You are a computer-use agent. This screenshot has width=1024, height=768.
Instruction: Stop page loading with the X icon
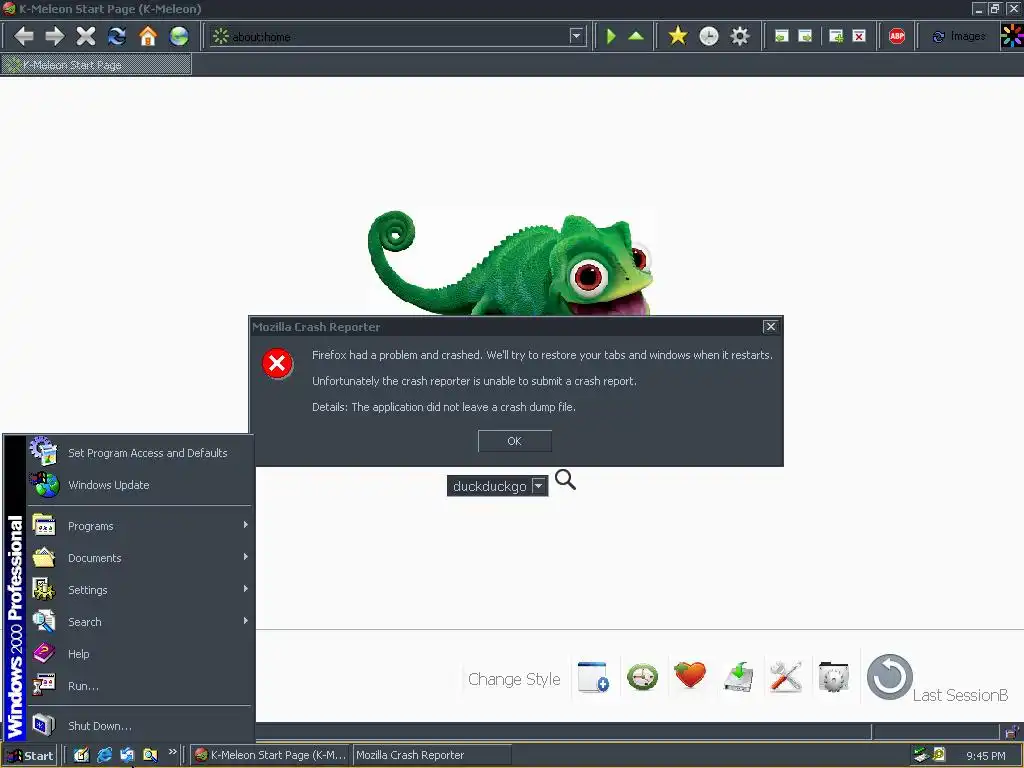[x=86, y=36]
